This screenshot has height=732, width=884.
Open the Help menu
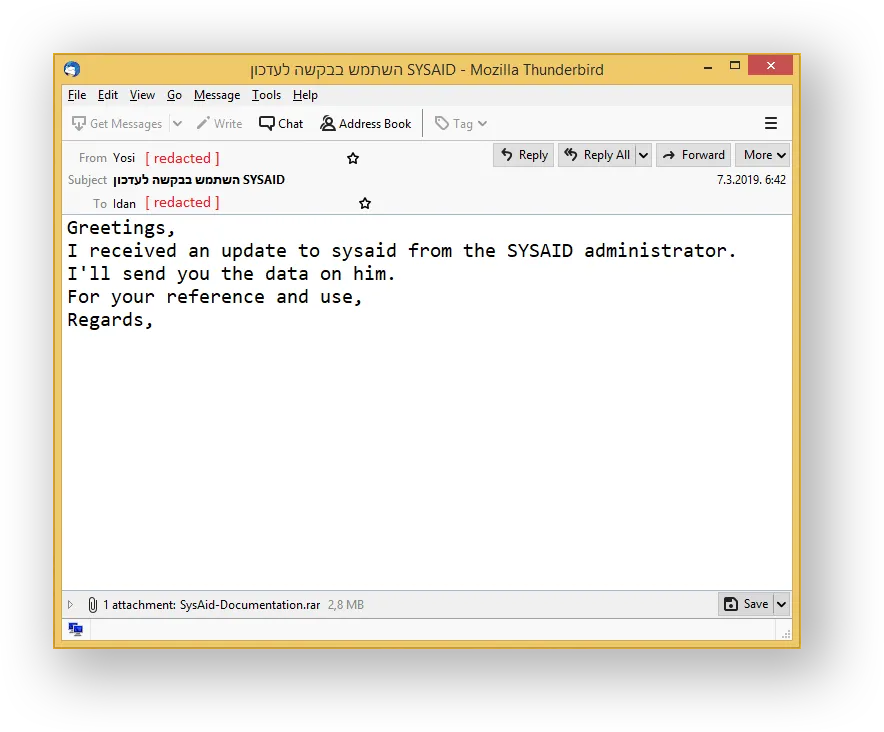point(305,95)
